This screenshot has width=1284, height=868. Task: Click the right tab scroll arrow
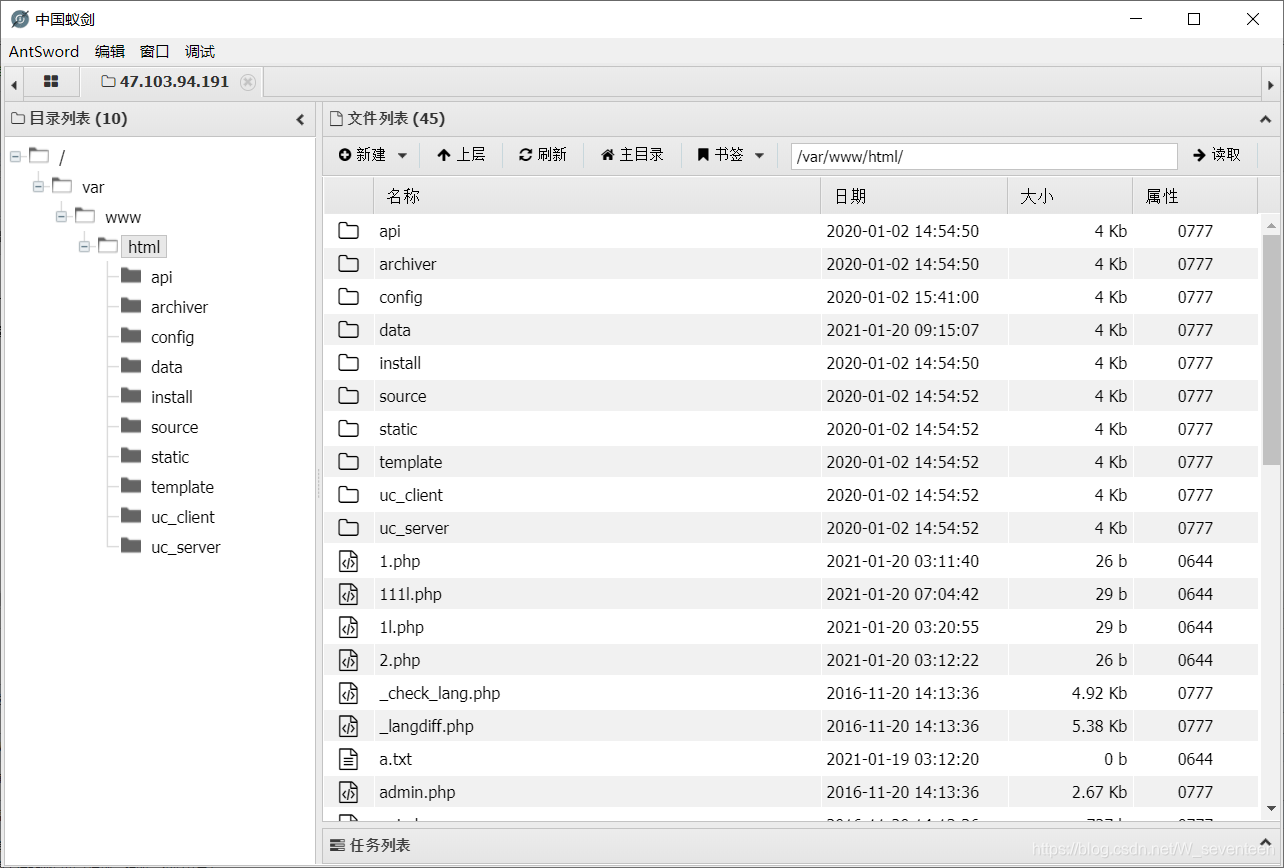(x=1271, y=84)
